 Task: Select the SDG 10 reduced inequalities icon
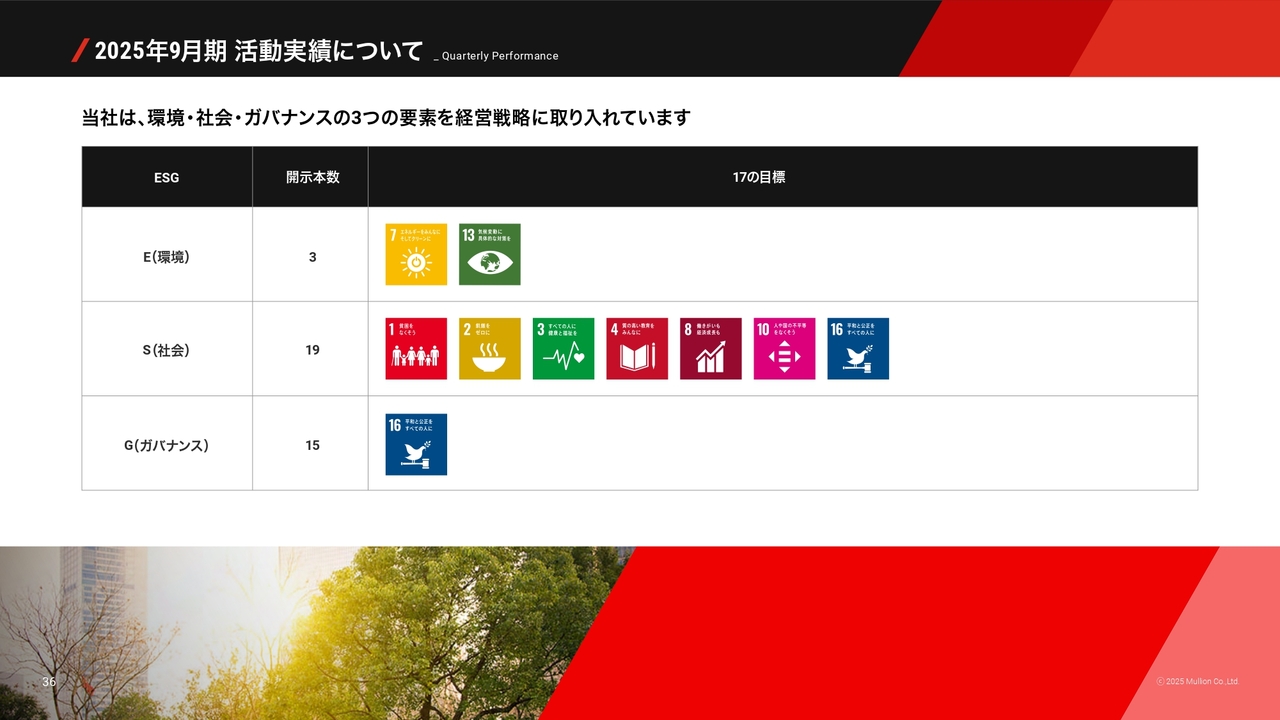point(784,349)
